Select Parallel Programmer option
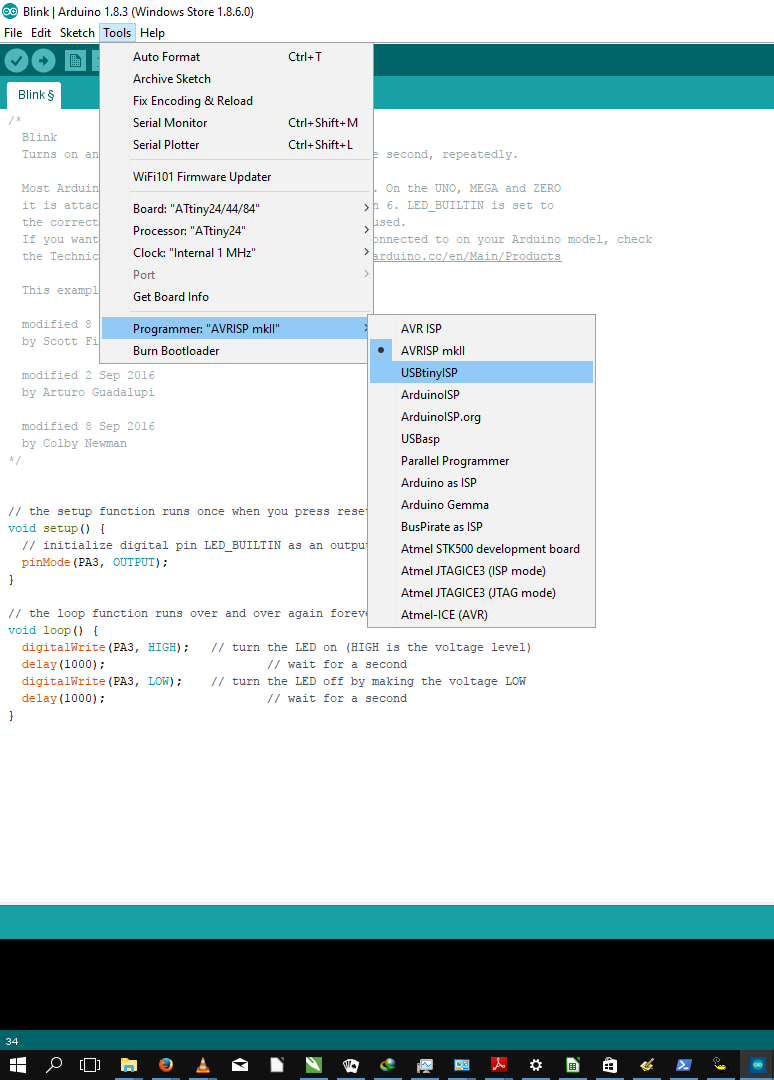Screen dimensions: 774x1080 coord(481,461)
